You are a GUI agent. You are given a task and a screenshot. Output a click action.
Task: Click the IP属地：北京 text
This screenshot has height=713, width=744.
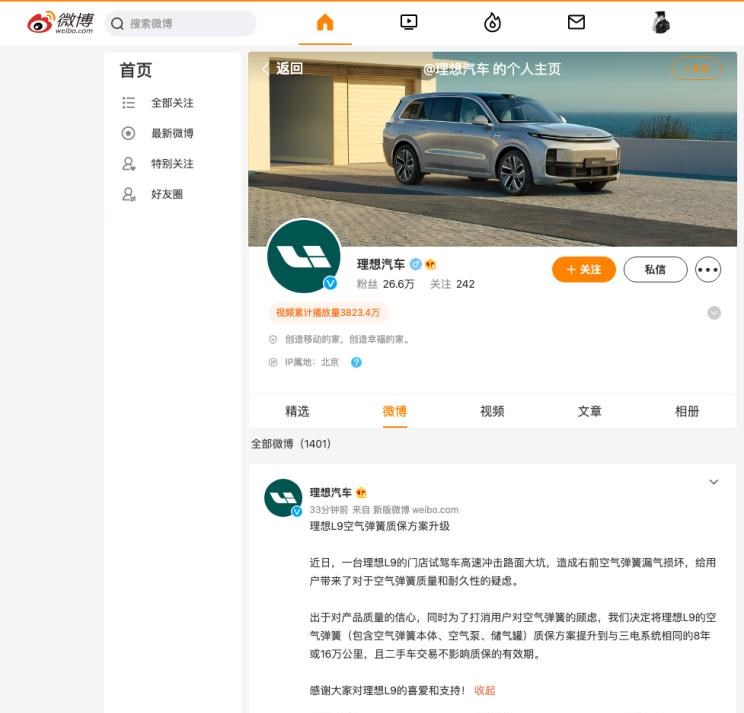312,362
